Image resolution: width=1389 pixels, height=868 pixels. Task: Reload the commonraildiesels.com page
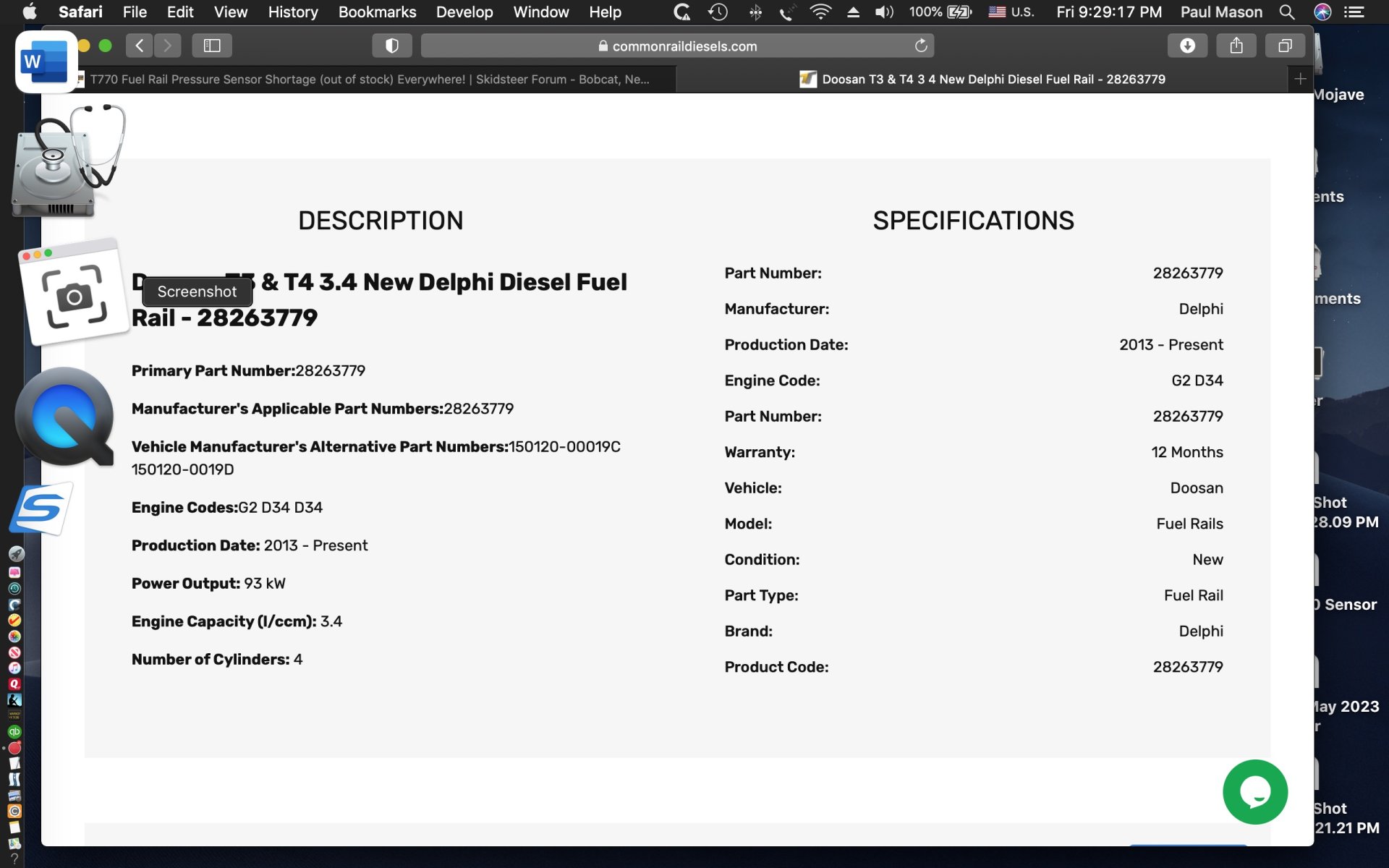[921, 46]
